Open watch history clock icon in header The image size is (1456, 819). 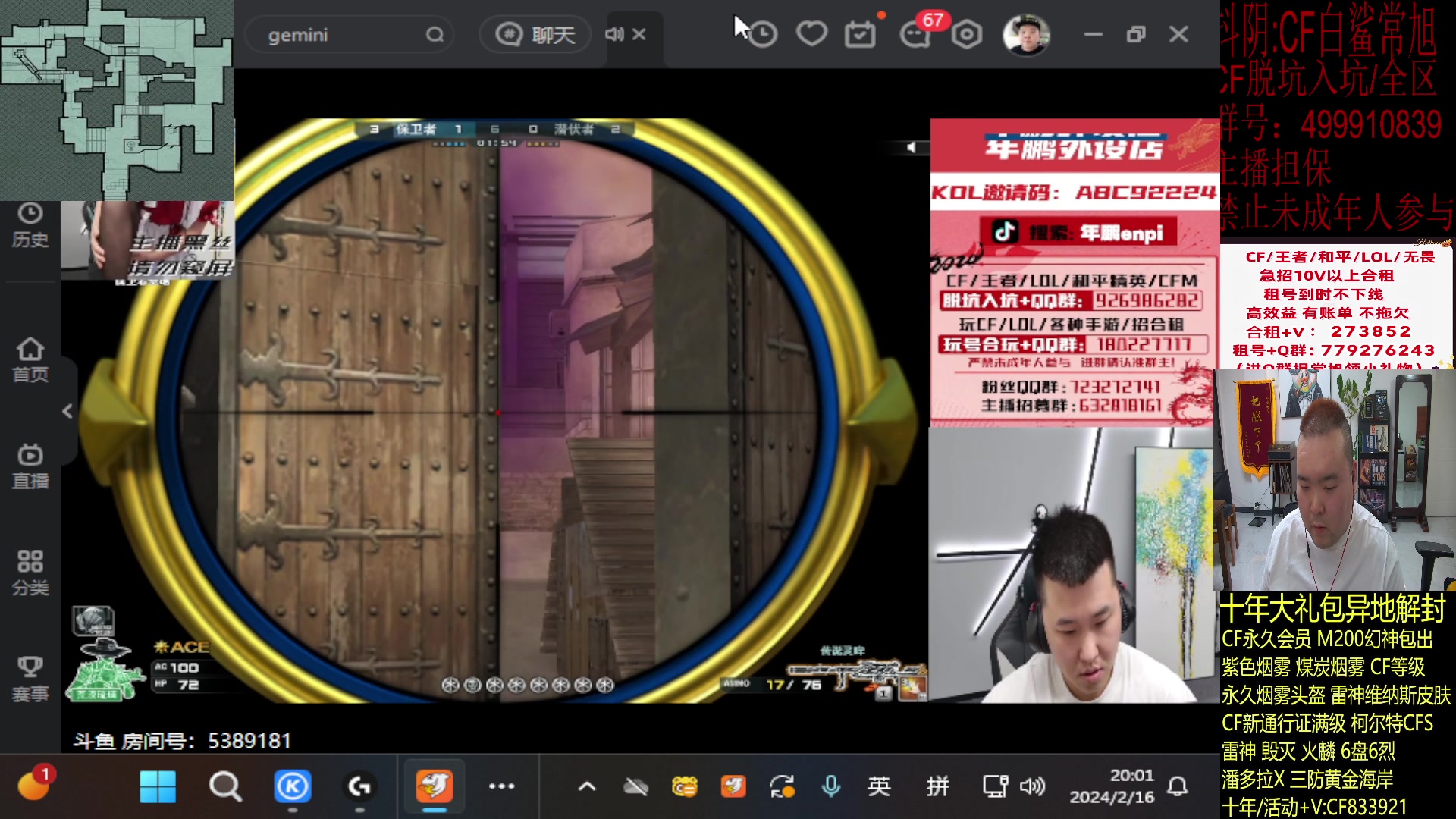click(x=763, y=34)
